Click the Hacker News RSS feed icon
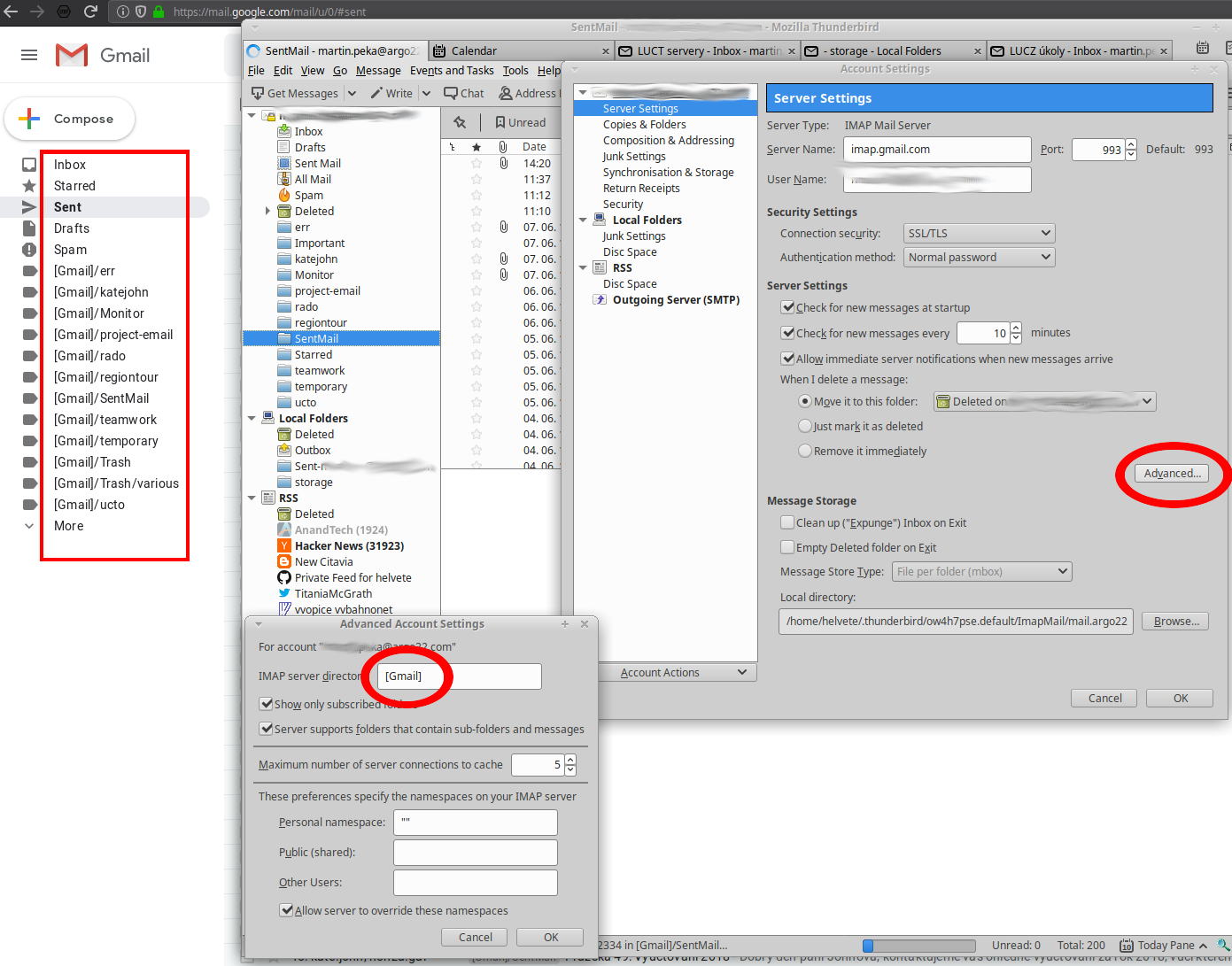Image resolution: width=1232 pixels, height=966 pixels. click(284, 545)
